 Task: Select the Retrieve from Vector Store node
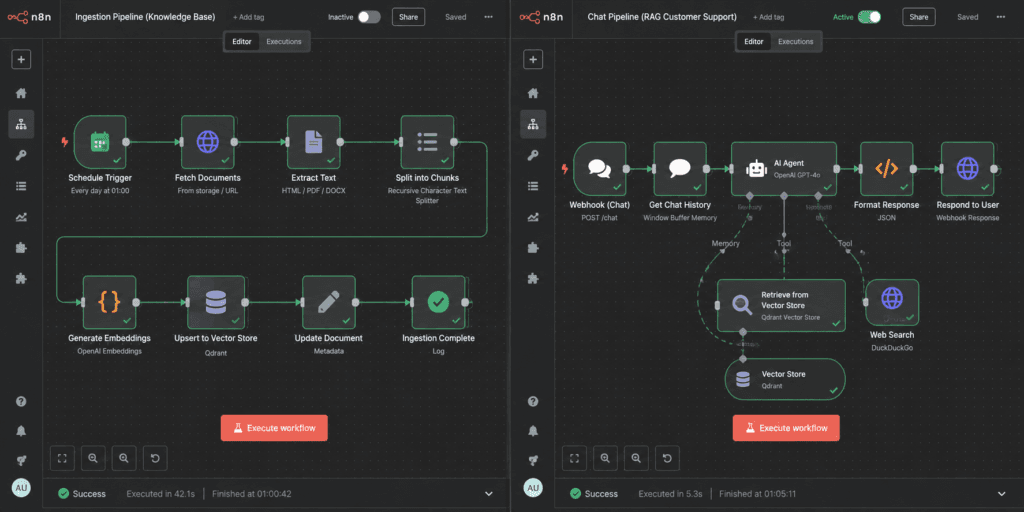(x=781, y=306)
